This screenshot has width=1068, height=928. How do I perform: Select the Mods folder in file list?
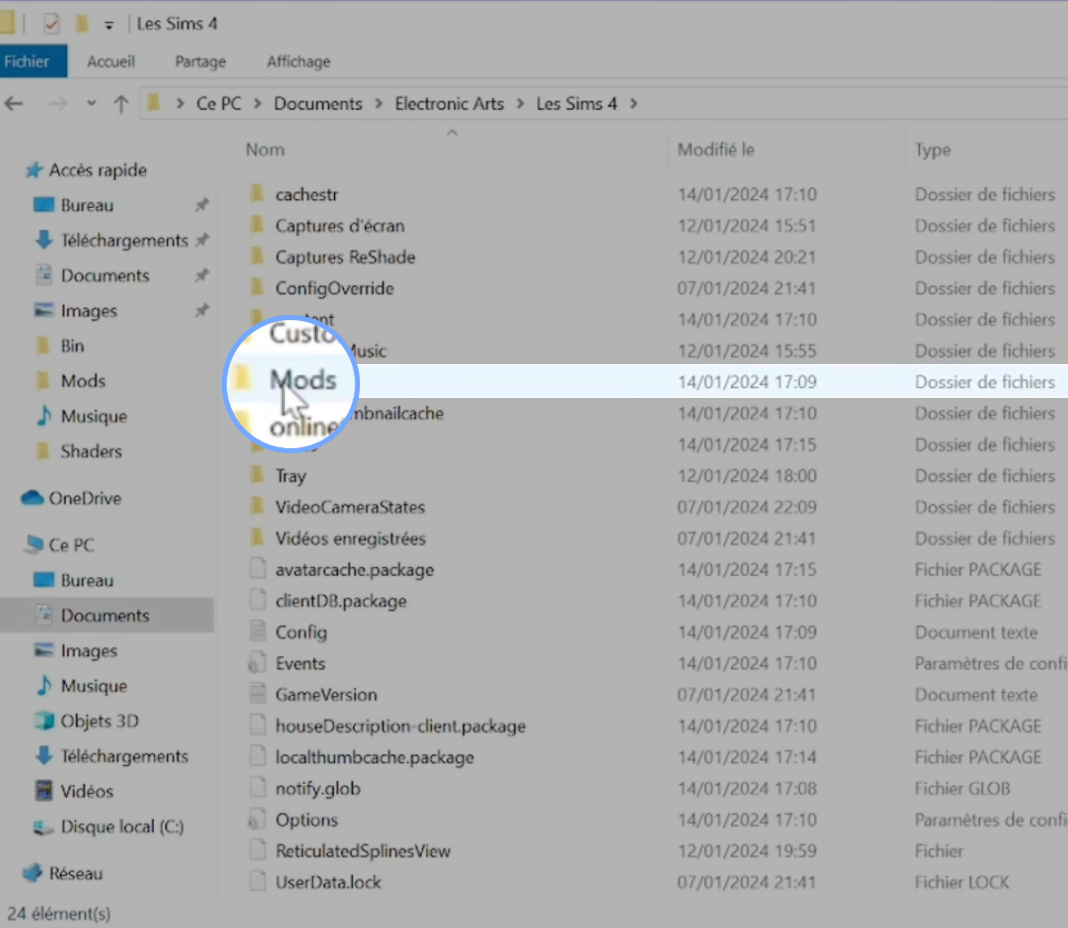[302, 381]
